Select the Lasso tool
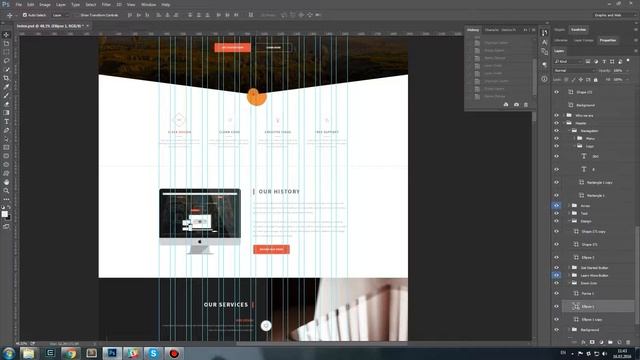 click(x=6, y=60)
